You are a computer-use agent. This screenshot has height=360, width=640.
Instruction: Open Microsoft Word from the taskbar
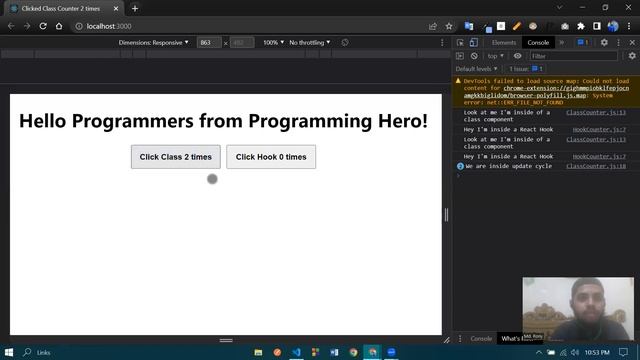tap(334, 352)
